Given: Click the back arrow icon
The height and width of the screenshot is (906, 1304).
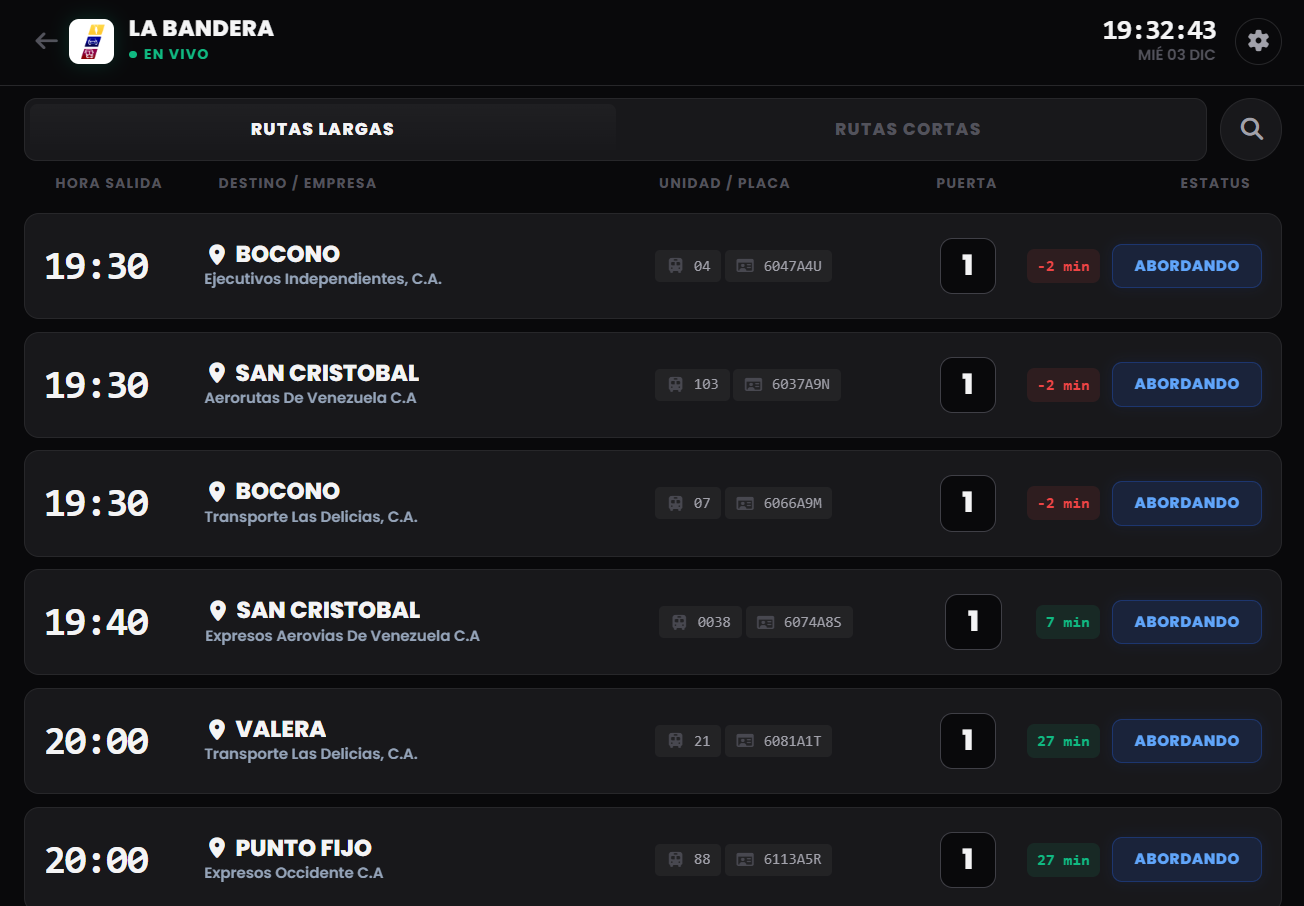Looking at the screenshot, I should [46, 41].
